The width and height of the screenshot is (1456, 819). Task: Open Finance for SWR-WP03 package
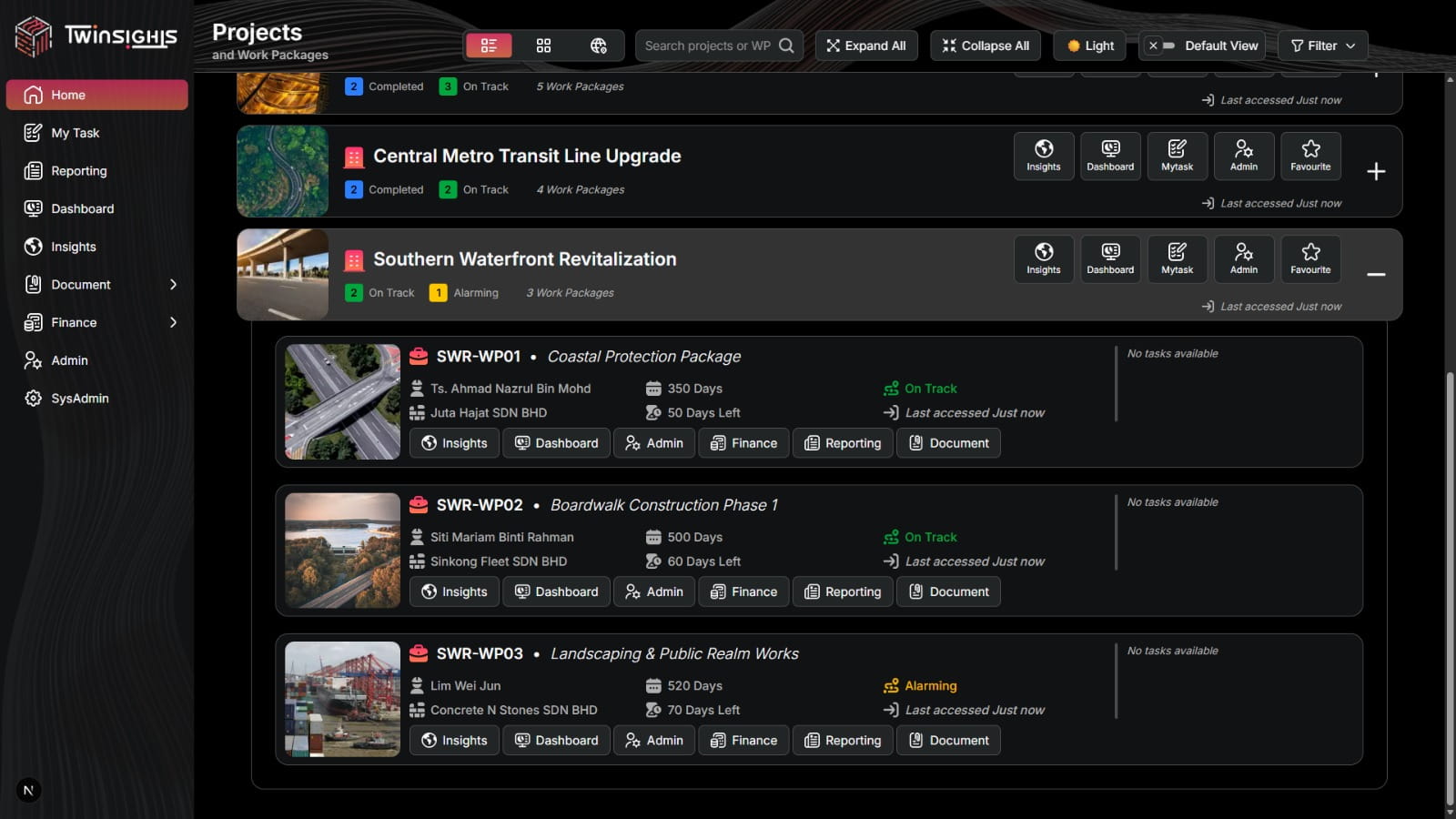click(x=743, y=741)
